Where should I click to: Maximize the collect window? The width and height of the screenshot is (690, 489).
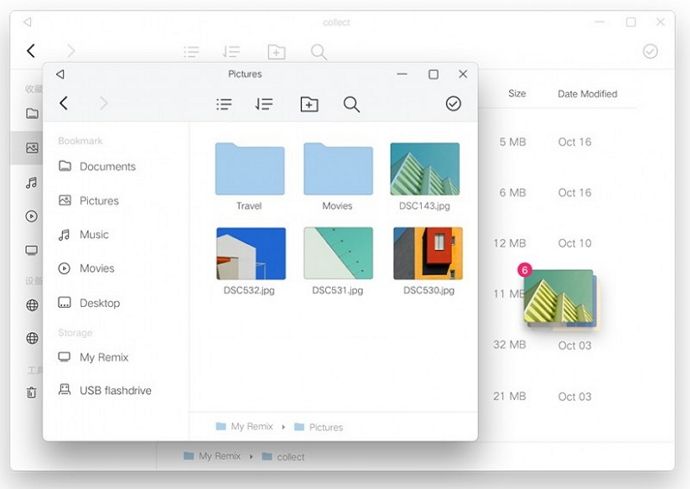pyautogui.click(x=631, y=22)
